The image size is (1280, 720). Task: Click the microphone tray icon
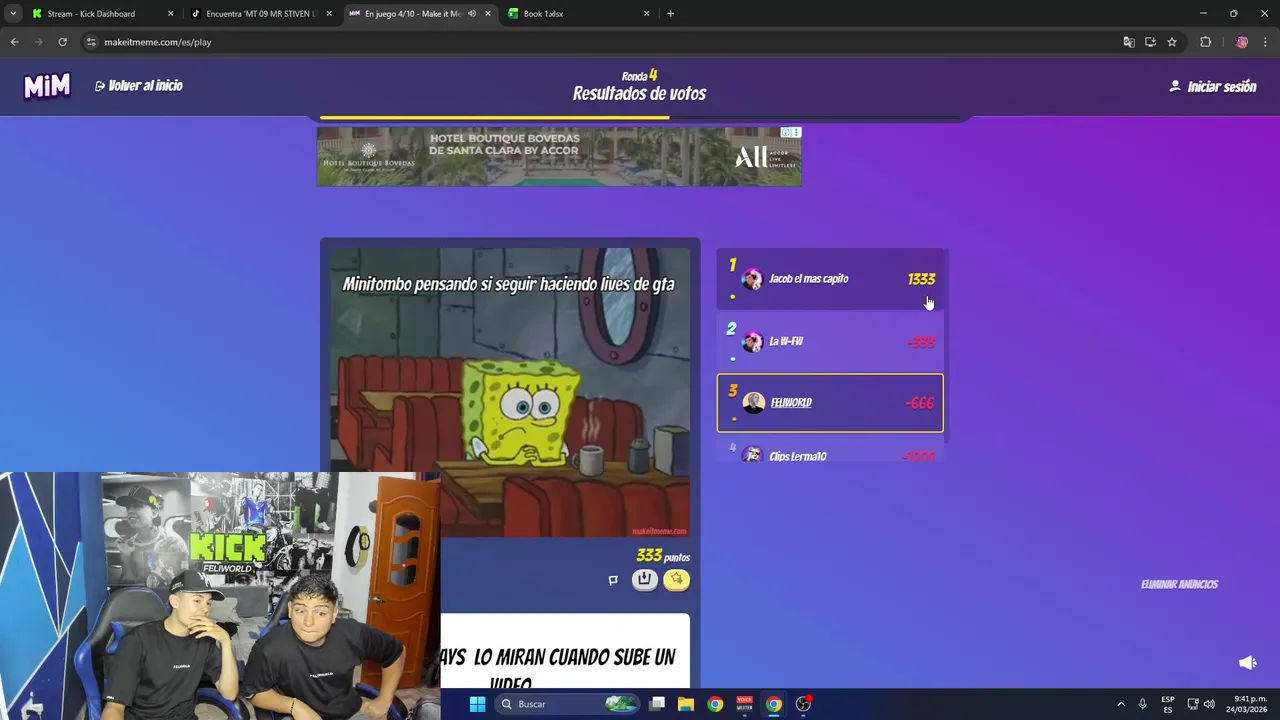coord(1142,704)
